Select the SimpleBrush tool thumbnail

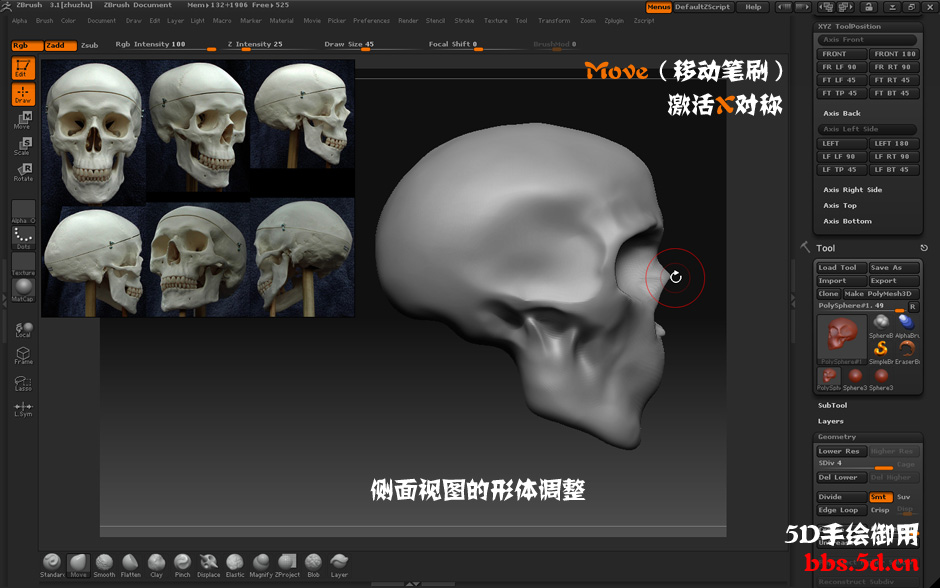[881, 352]
